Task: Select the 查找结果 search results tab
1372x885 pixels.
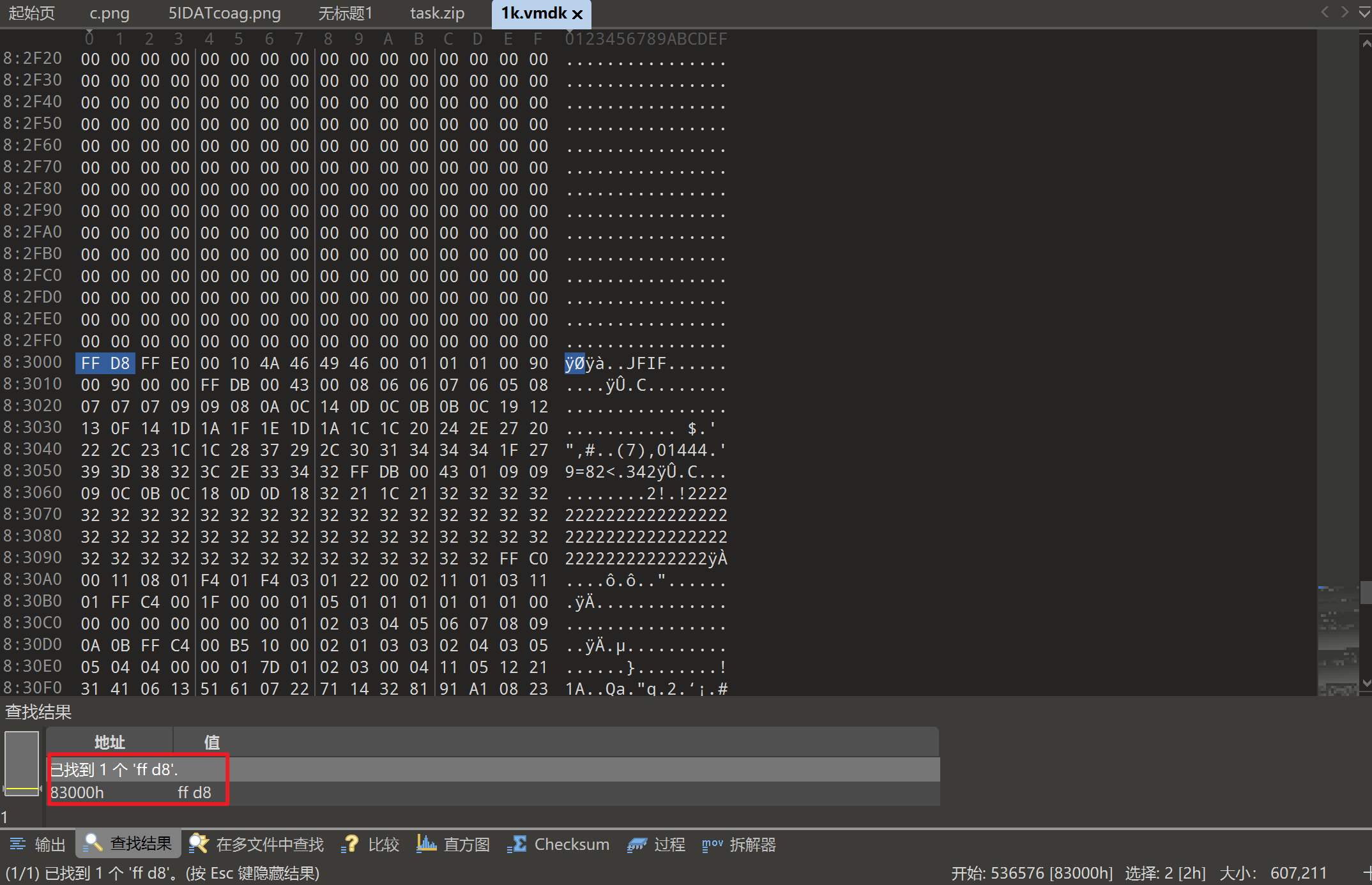Action: click(x=128, y=844)
